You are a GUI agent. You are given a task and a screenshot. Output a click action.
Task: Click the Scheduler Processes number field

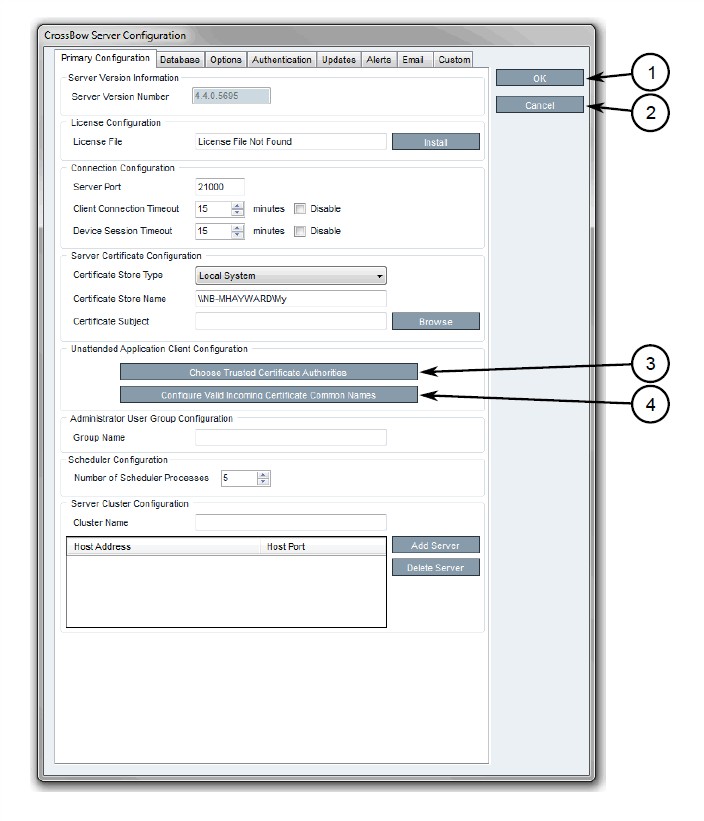(x=239, y=478)
